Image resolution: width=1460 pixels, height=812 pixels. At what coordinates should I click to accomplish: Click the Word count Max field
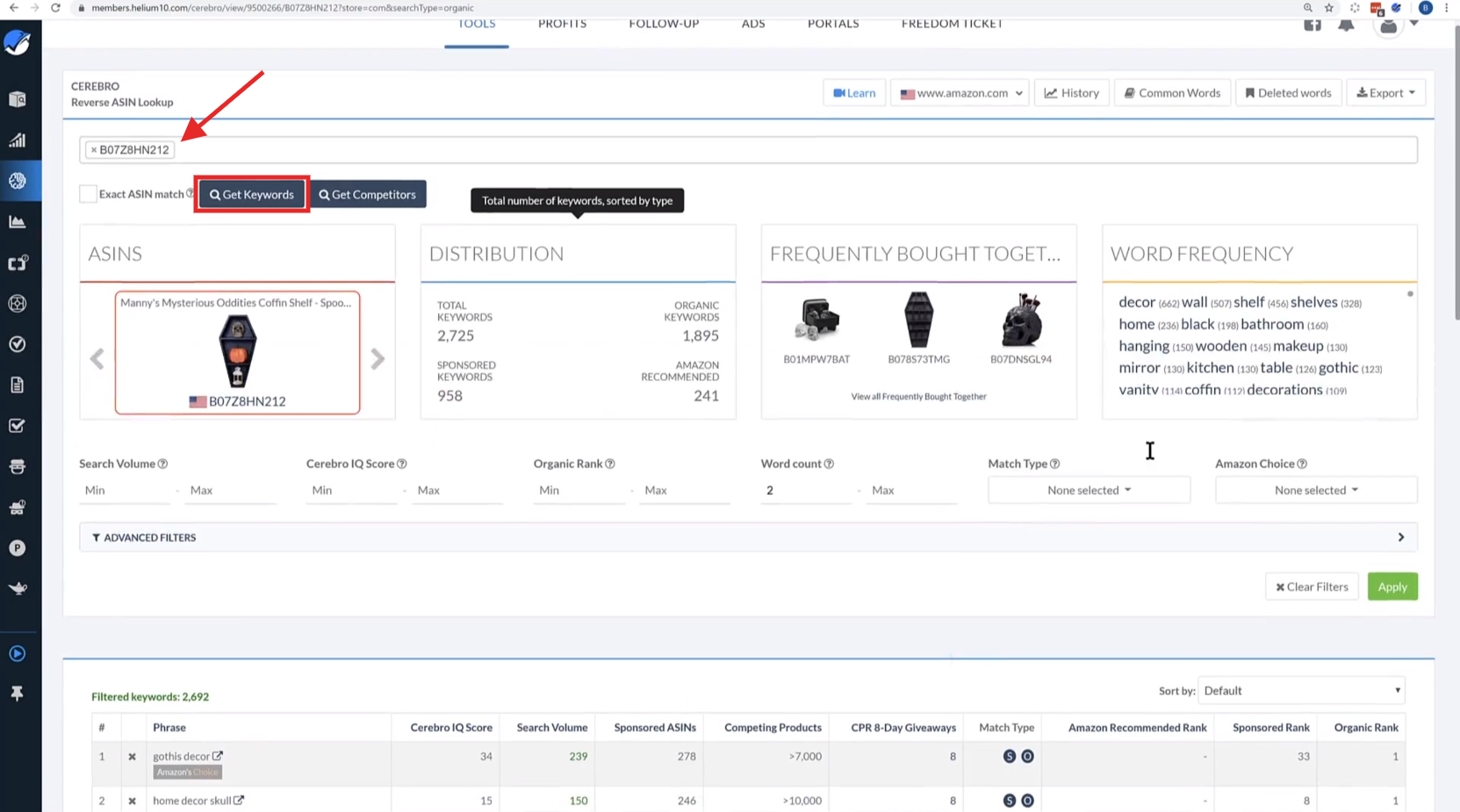911,491
